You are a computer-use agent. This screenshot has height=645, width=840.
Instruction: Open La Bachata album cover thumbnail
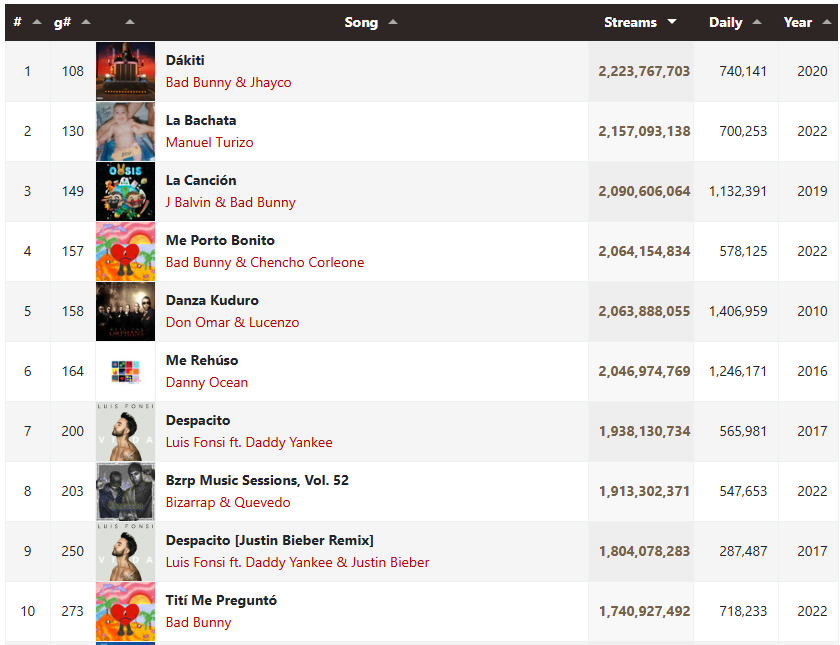point(125,131)
